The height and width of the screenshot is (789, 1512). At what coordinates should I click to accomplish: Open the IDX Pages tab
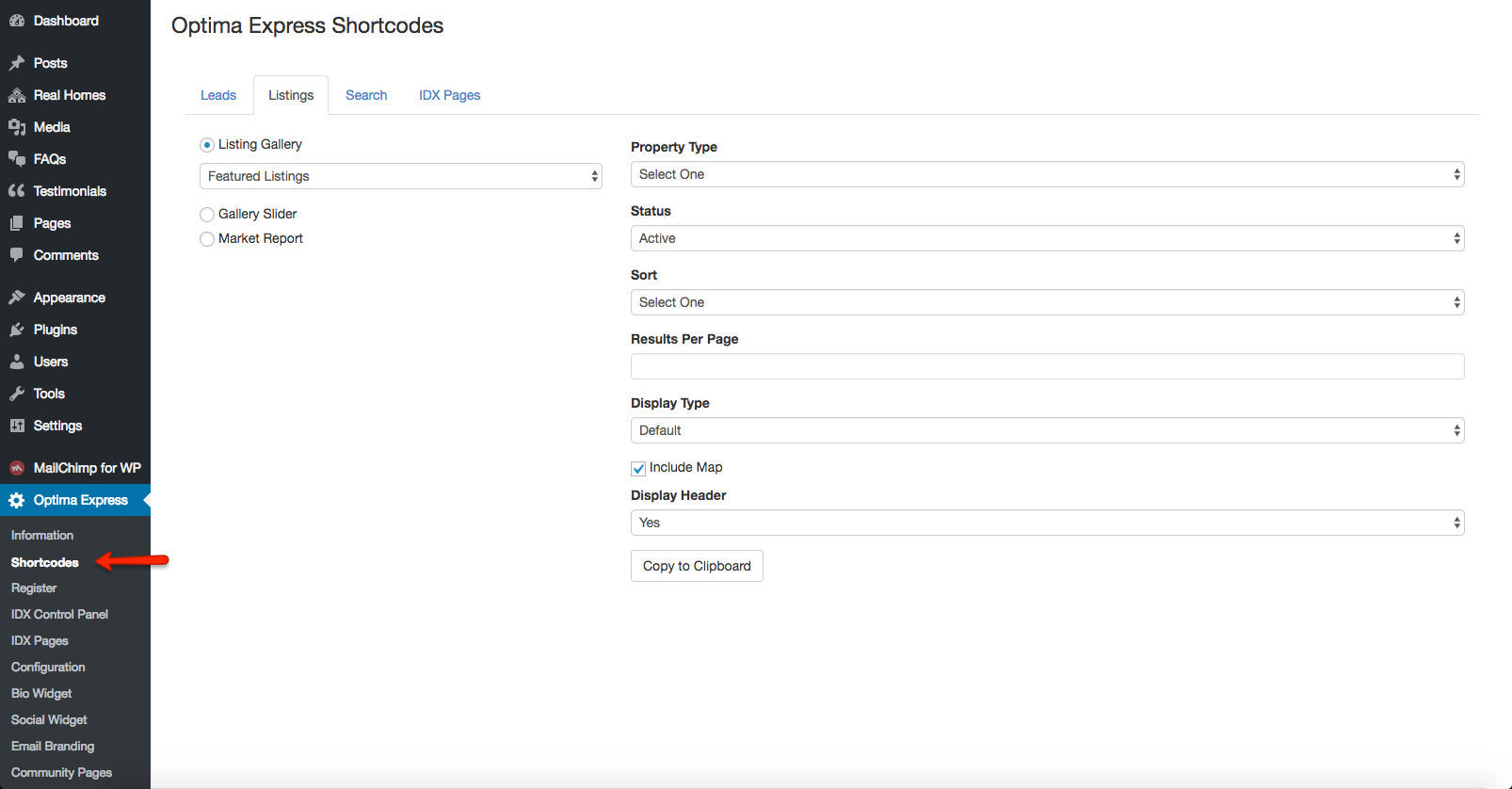[450, 95]
